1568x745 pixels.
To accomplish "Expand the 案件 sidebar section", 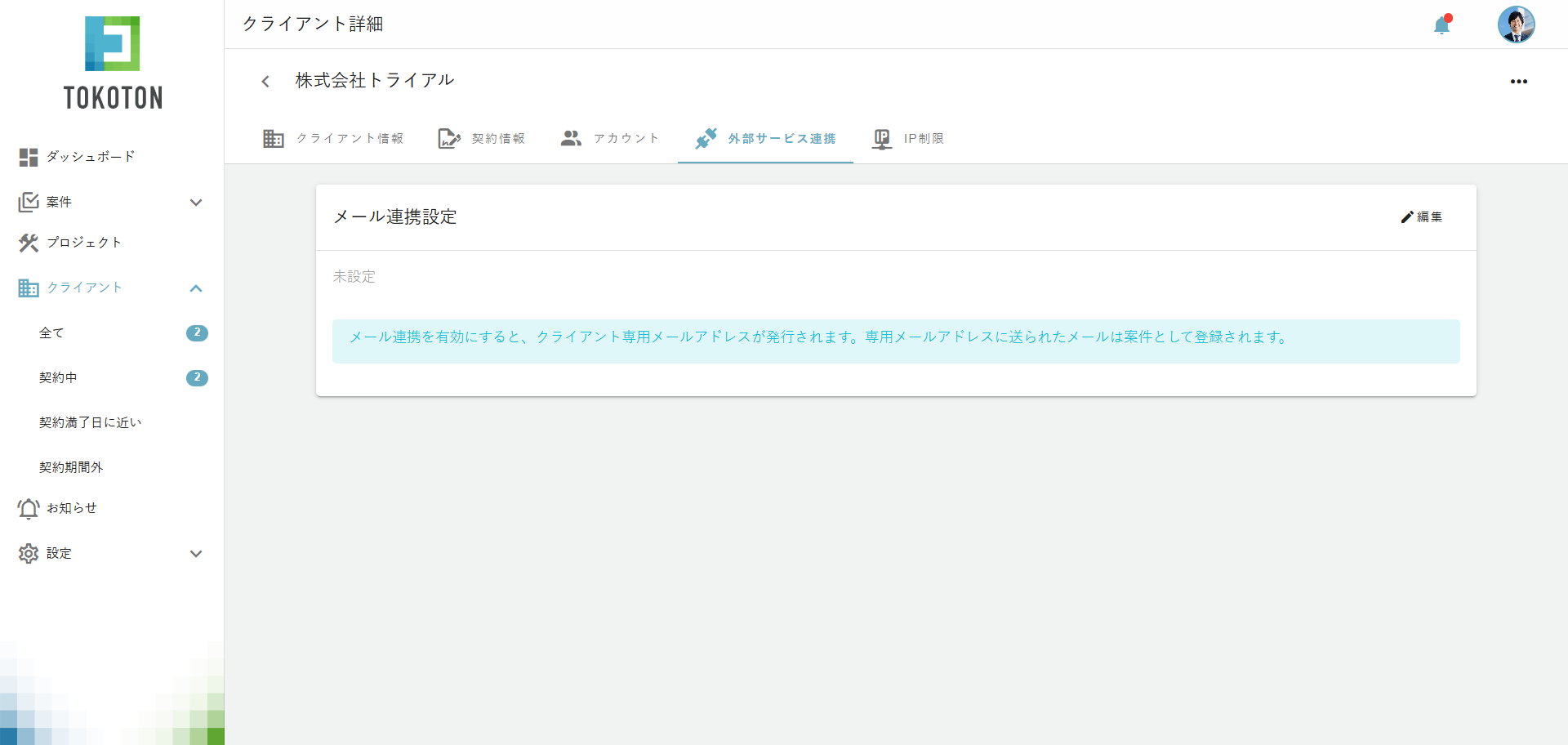I will pyautogui.click(x=196, y=202).
